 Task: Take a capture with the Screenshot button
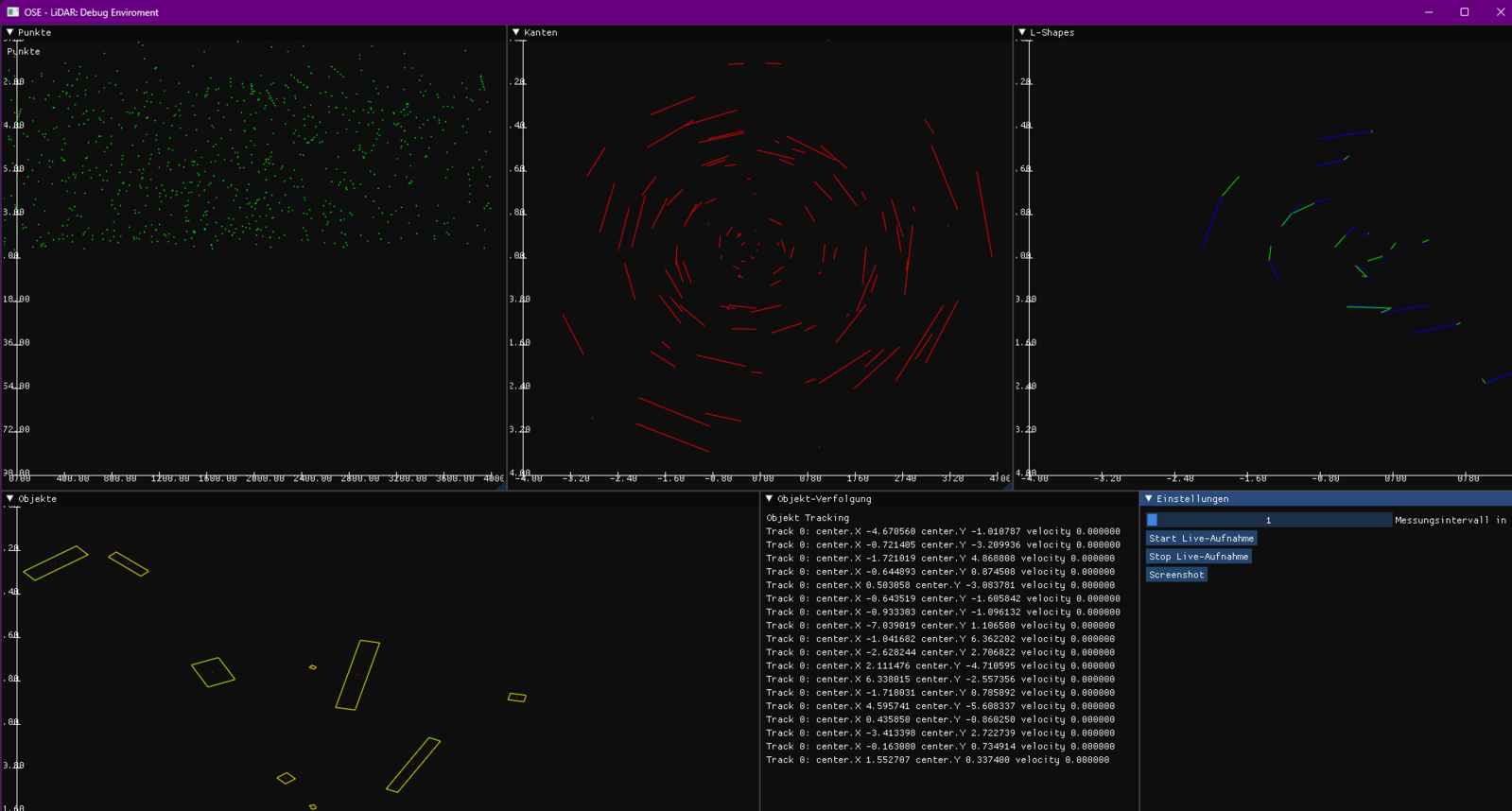coord(1176,575)
